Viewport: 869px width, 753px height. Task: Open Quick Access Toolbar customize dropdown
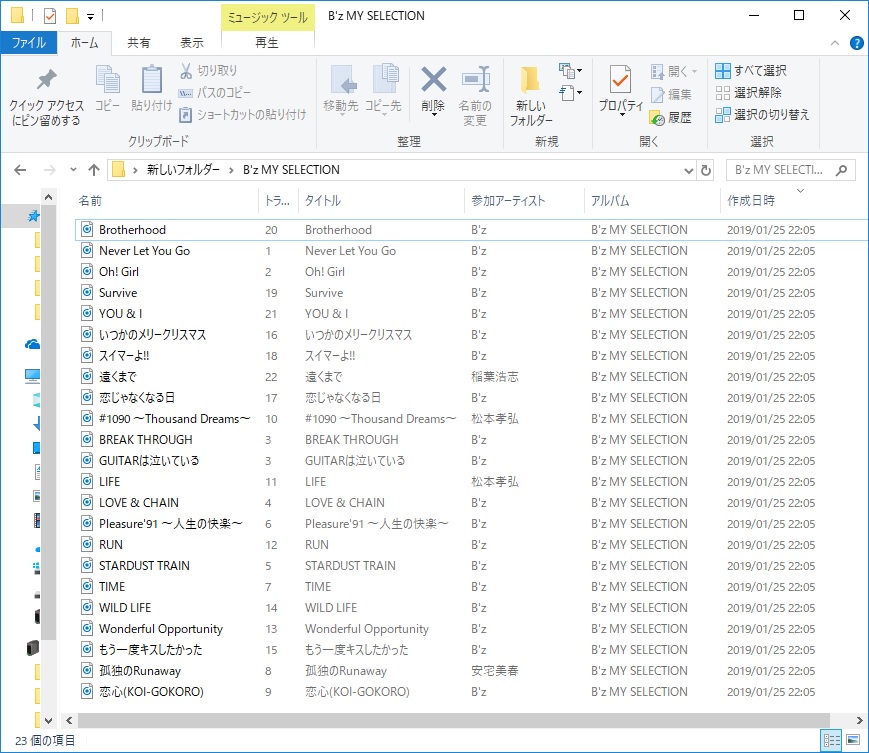tap(90, 17)
